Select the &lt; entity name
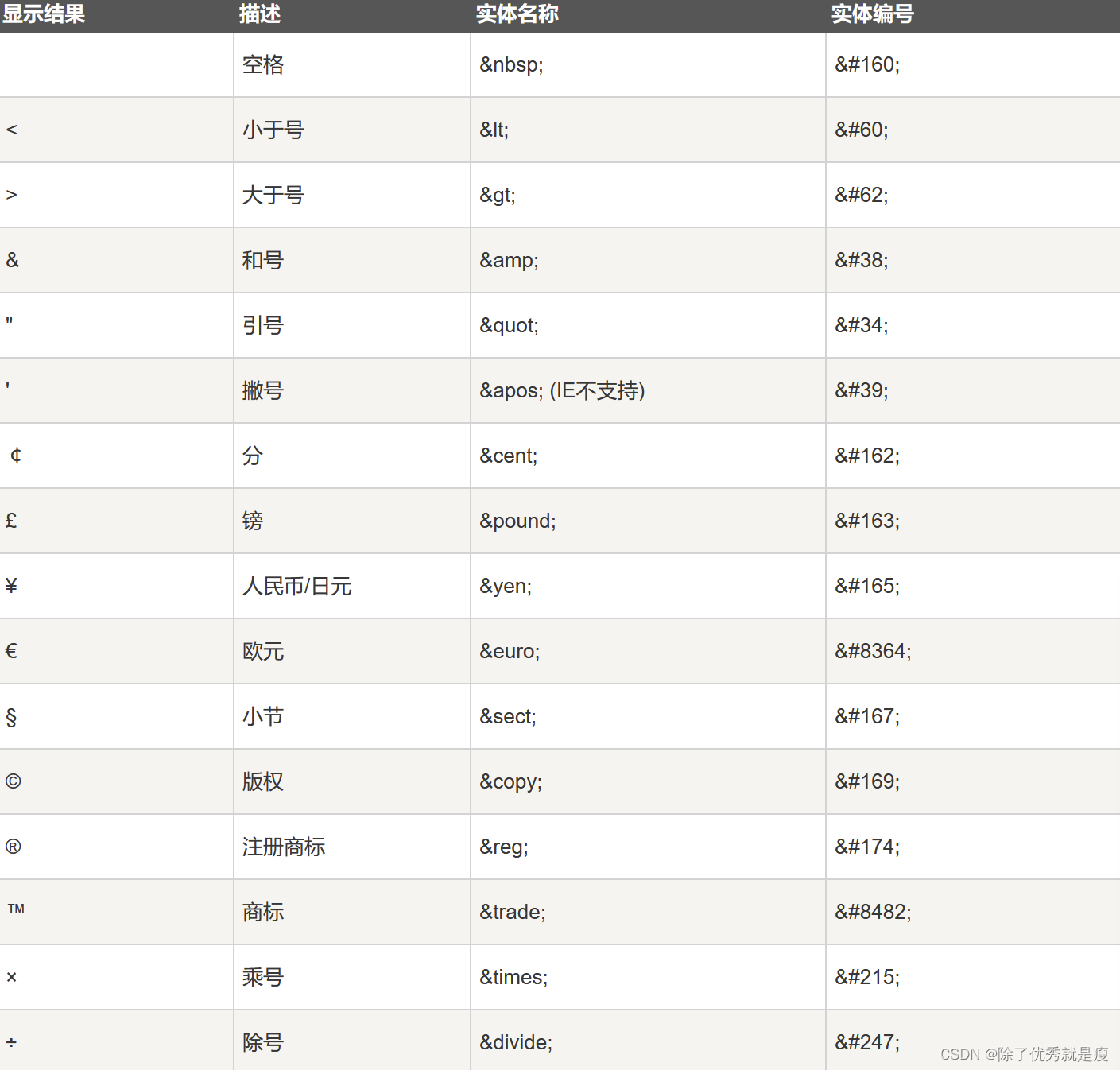Screen dimensions: 1120x1070 494,130
